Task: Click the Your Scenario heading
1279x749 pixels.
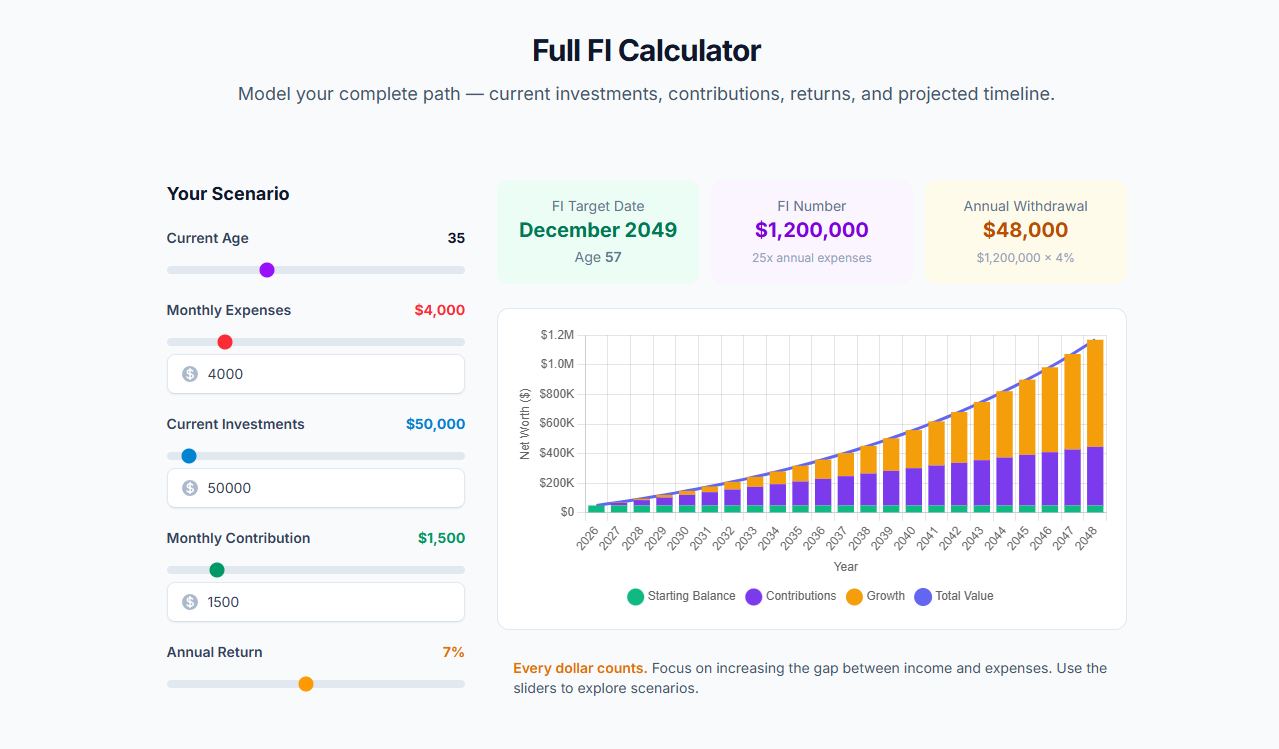Action: (228, 194)
